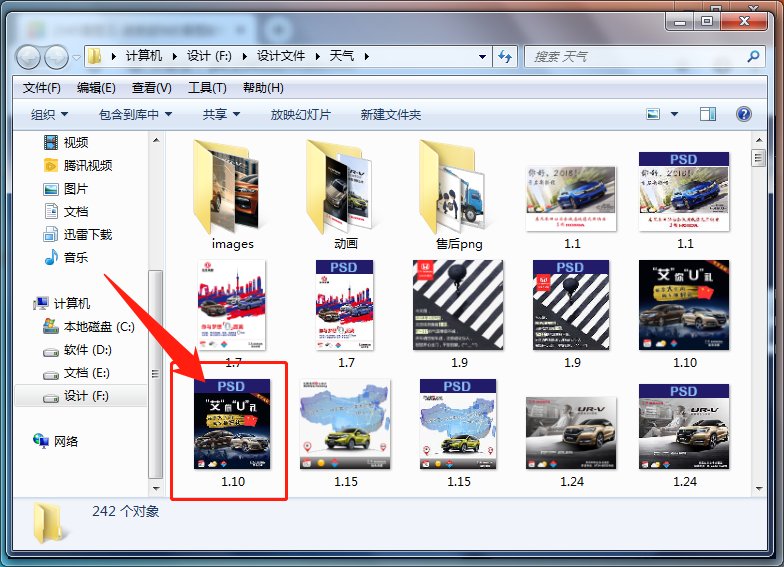Open the 编辑(E) menu
Screen dimensions: 784x567
(96, 88)
